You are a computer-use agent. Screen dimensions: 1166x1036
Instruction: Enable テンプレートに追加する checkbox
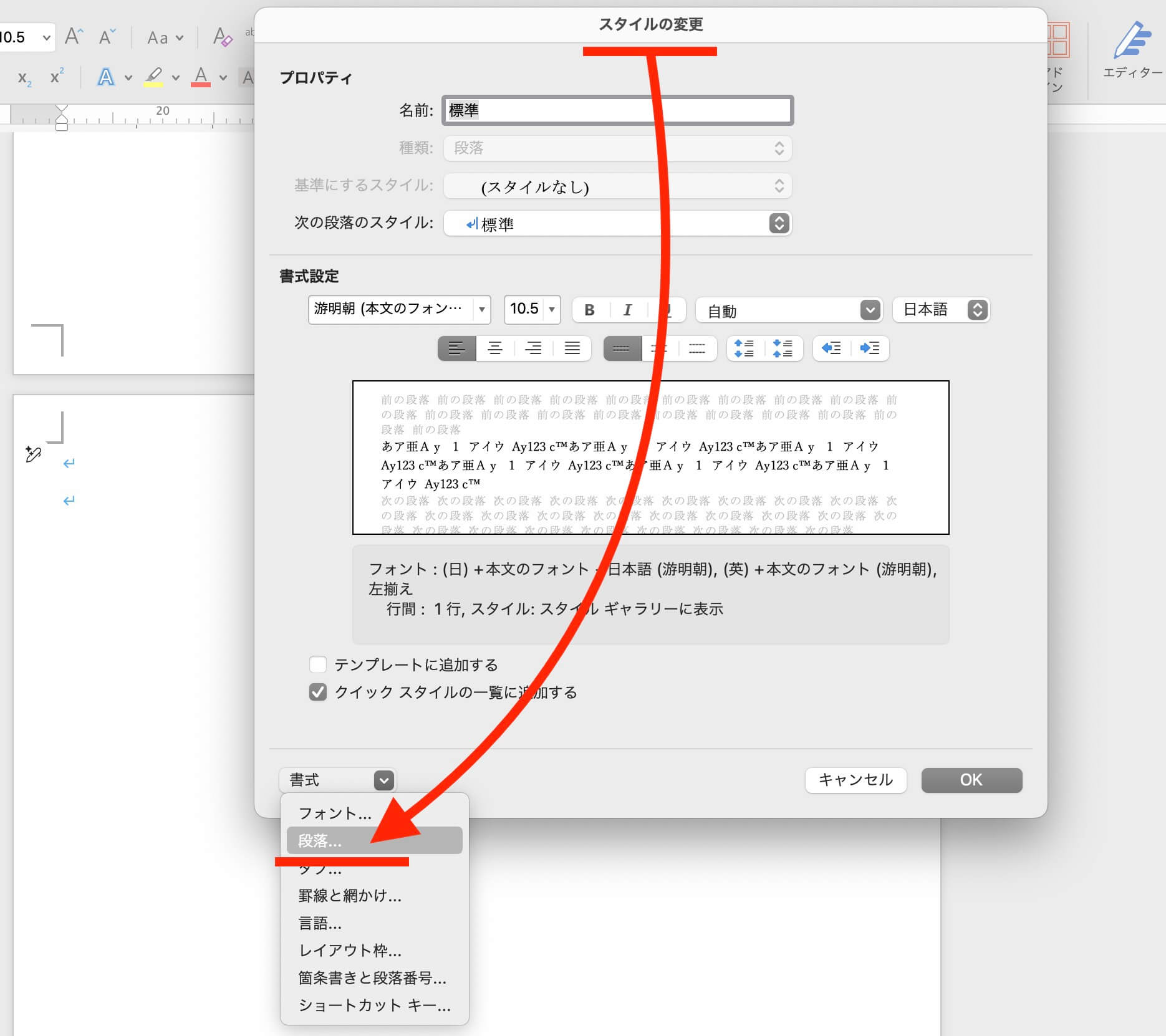(318, 664)
